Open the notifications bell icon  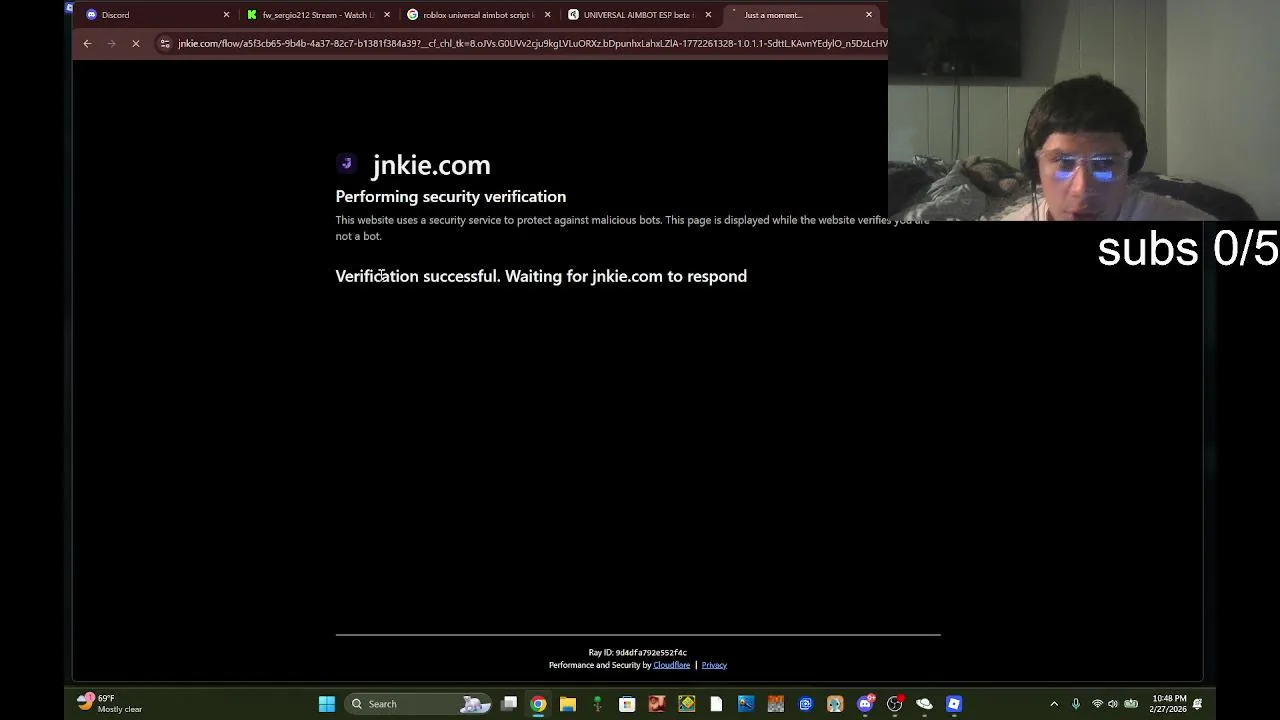(1197, 704)
